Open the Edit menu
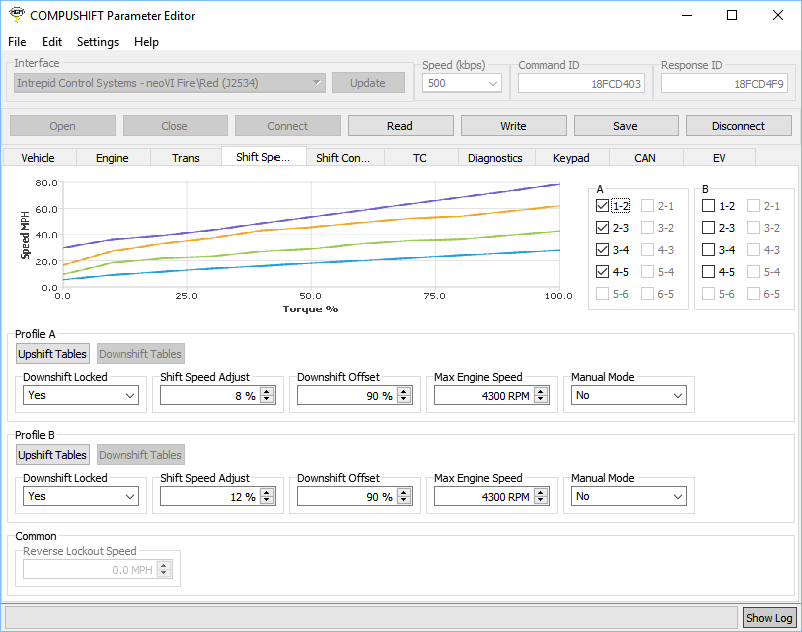Viewport: 802px width, 632px height. 52,42
